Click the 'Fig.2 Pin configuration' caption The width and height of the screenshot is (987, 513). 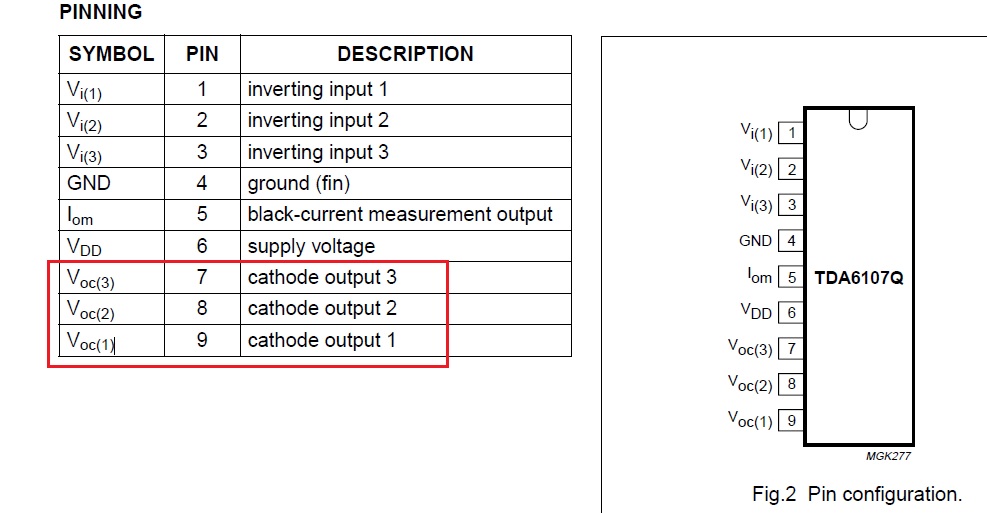pyautogui.click(x=856, y=494)
